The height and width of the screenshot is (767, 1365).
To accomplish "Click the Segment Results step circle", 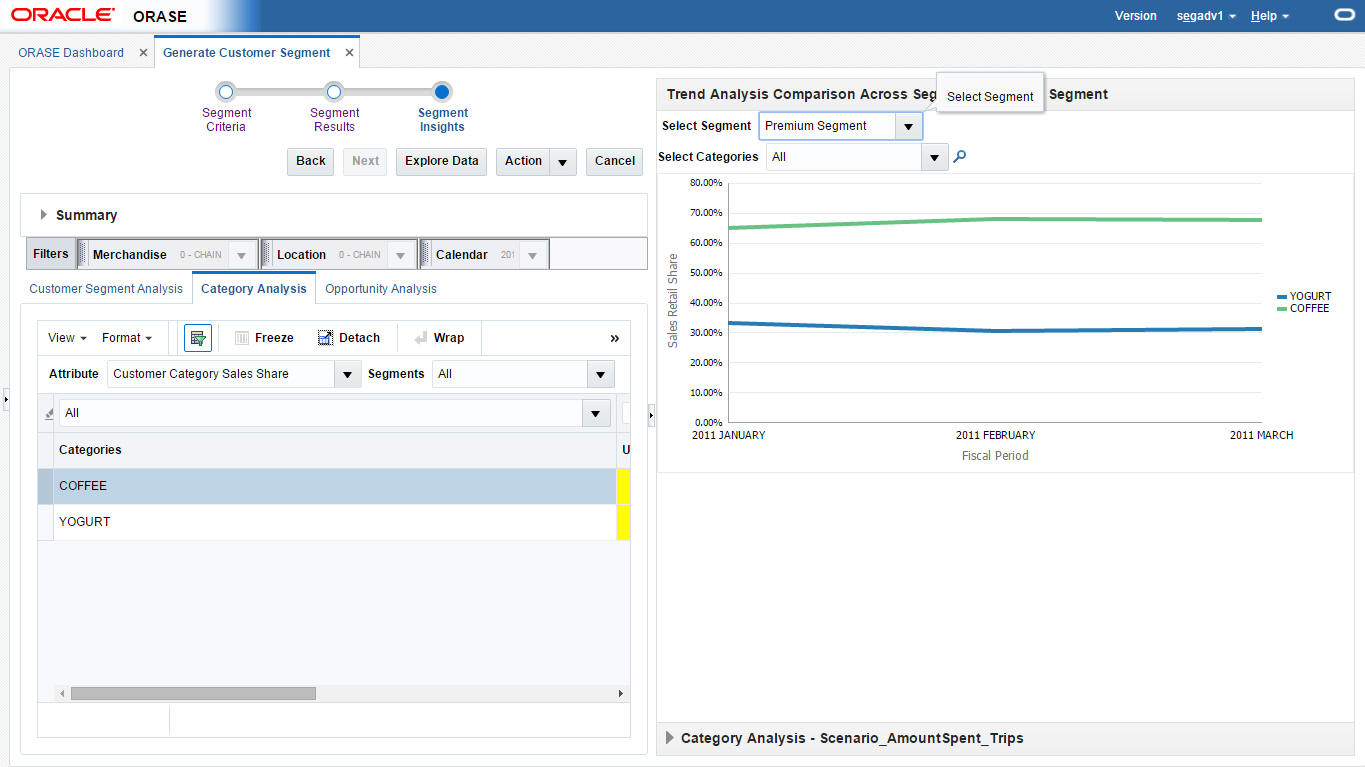I will click(x=334, y=92).
